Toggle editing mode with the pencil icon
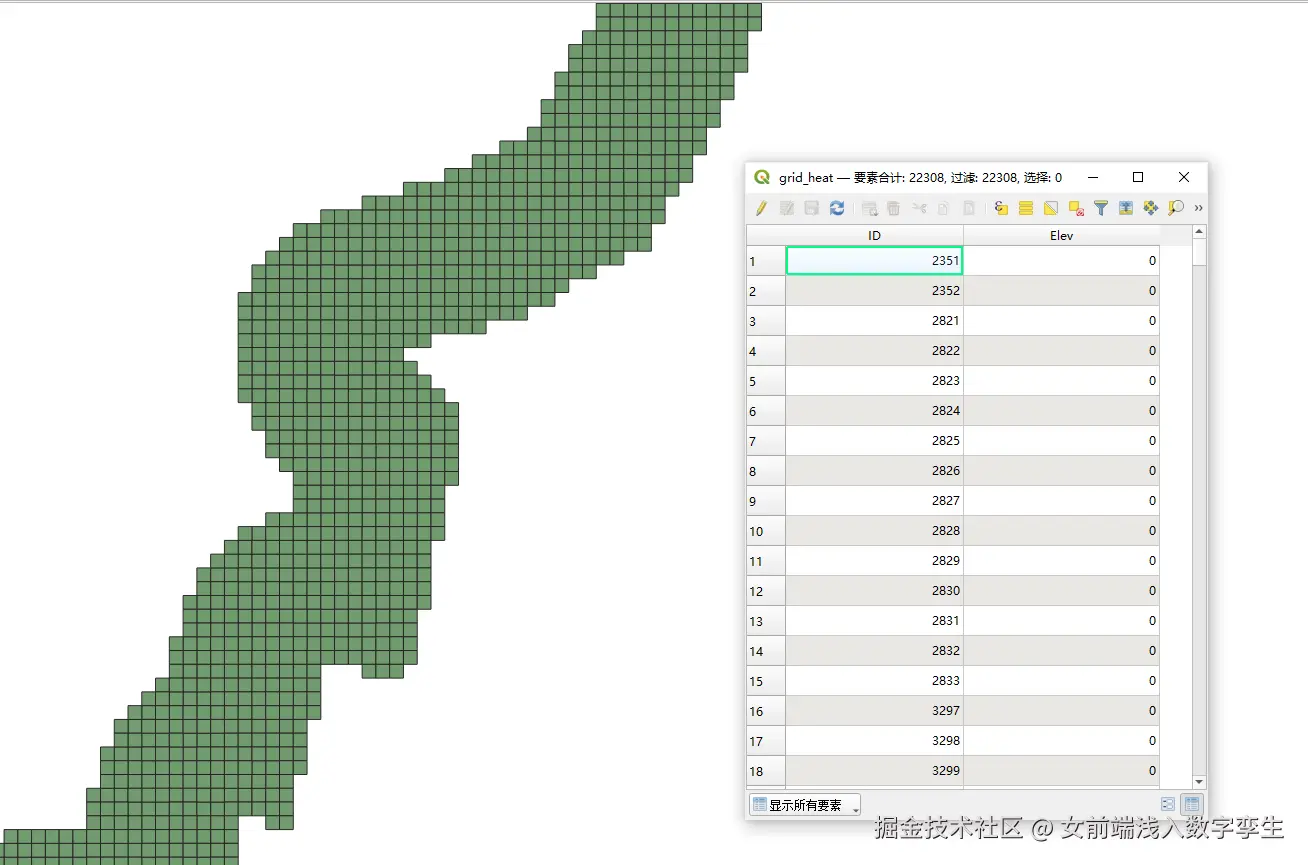 (760, 208)
